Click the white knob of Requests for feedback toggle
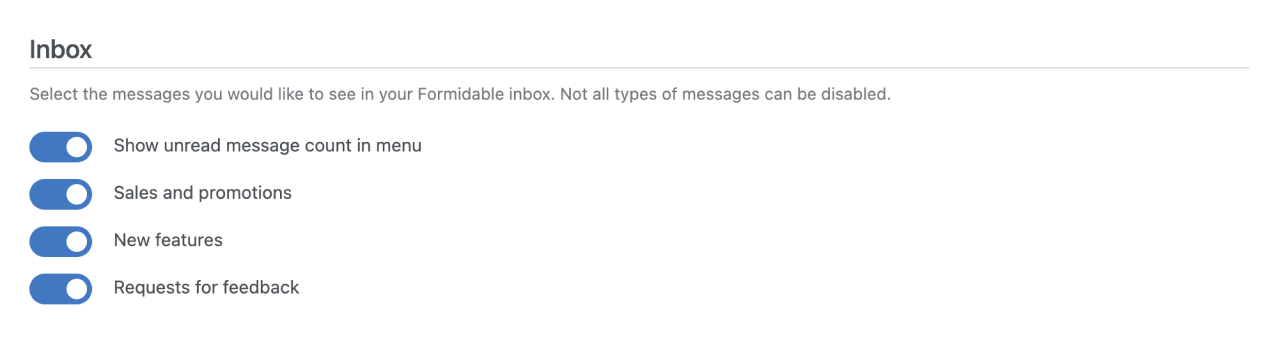Image resolution: width=1280 pixels, height=364 pixels. 77,288
